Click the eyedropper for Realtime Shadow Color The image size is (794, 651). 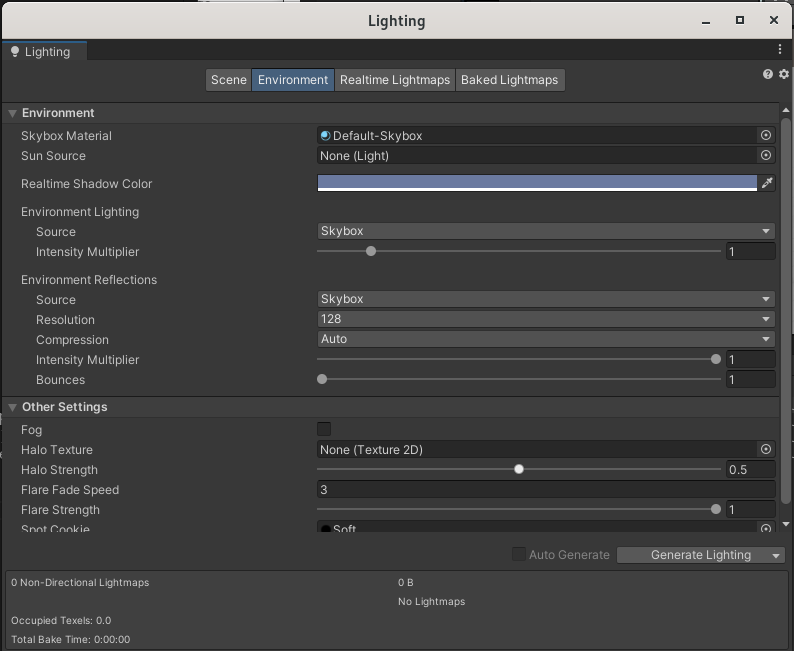coord(767,183)
